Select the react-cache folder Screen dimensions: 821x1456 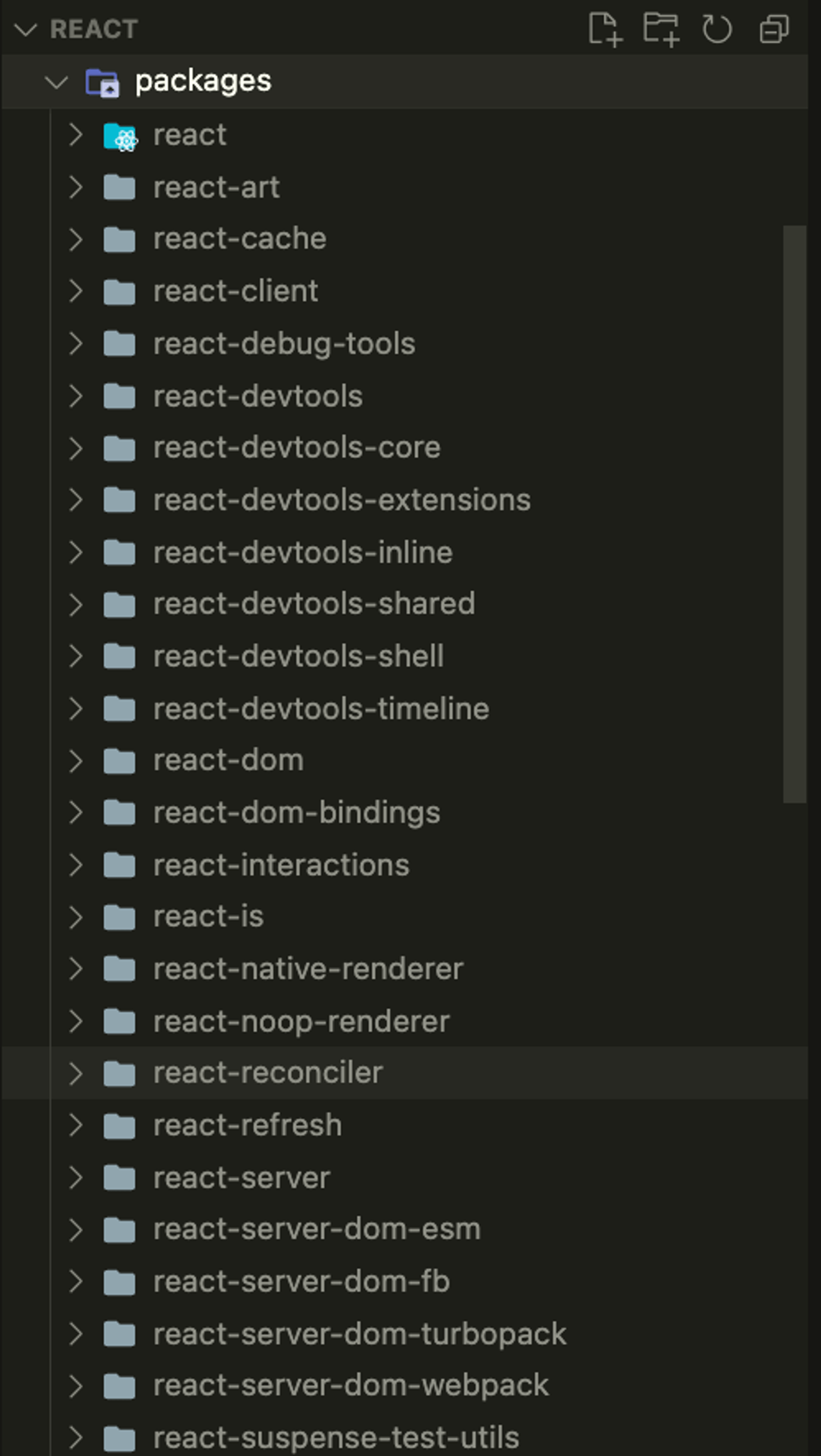pyautogui.click(x=240, y=239)
